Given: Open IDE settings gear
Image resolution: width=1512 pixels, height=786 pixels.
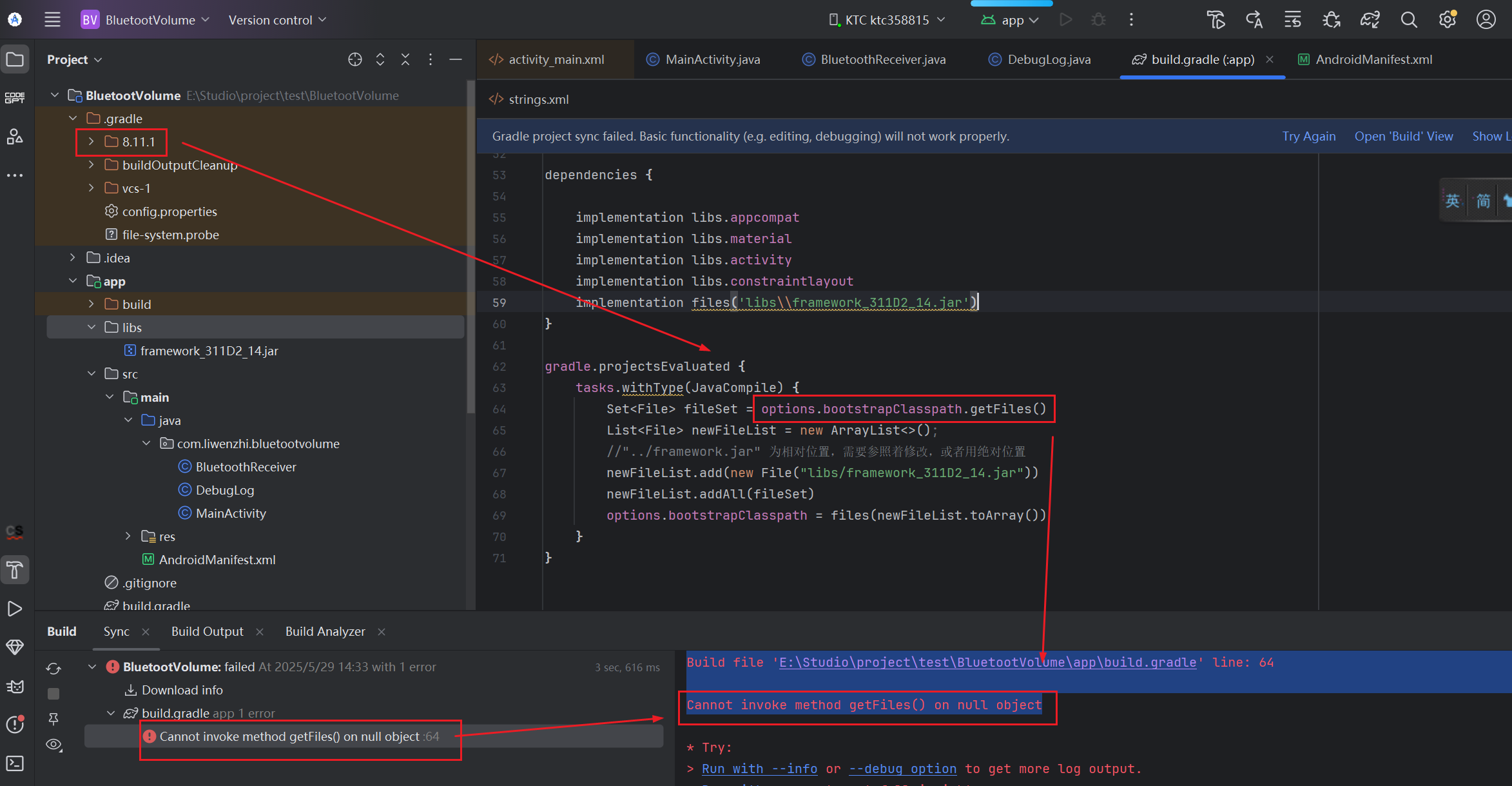Looking at the screenshot, I should pos(1448,20).
